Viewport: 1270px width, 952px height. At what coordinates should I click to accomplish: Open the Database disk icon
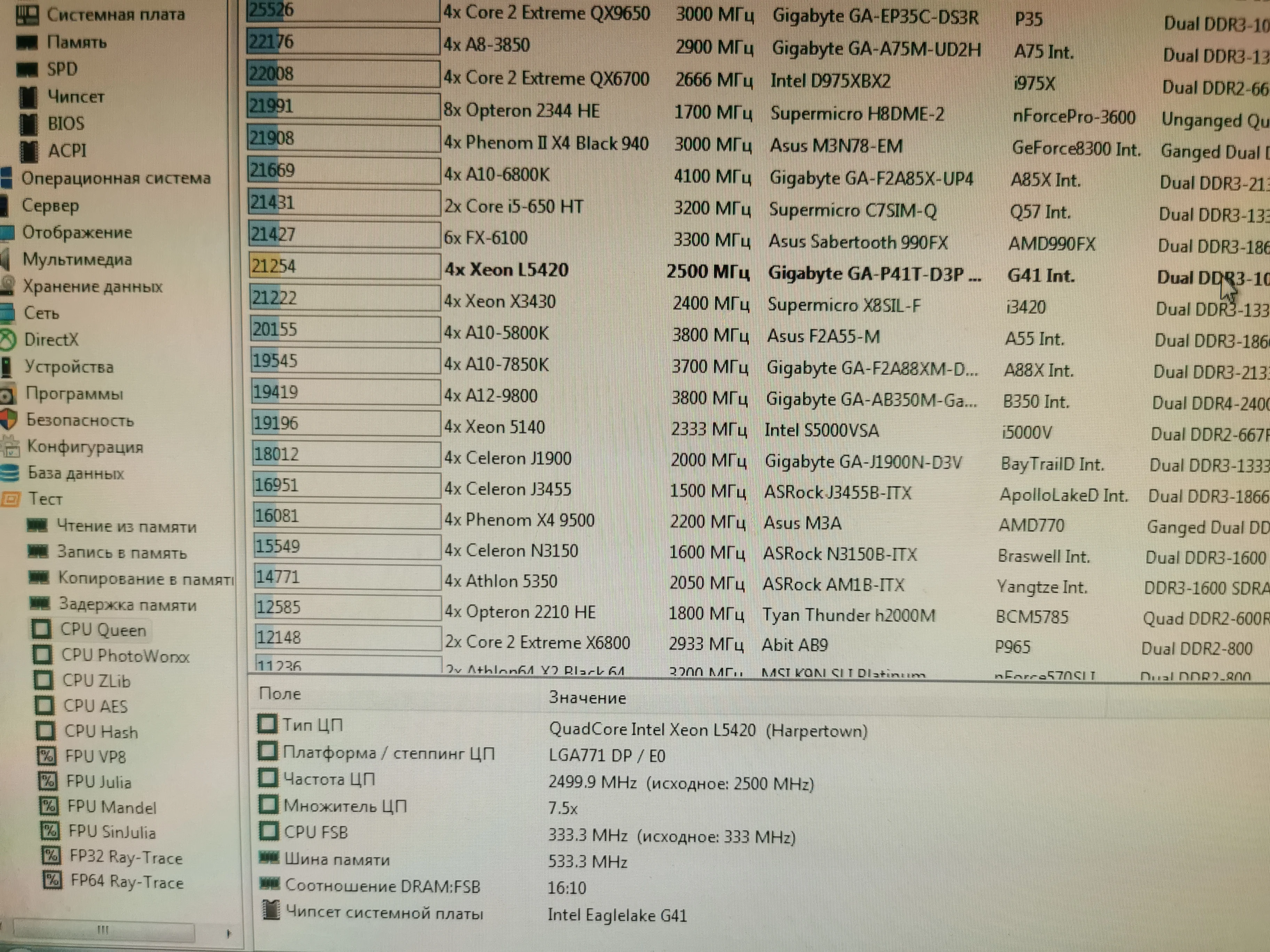point(10,473)
